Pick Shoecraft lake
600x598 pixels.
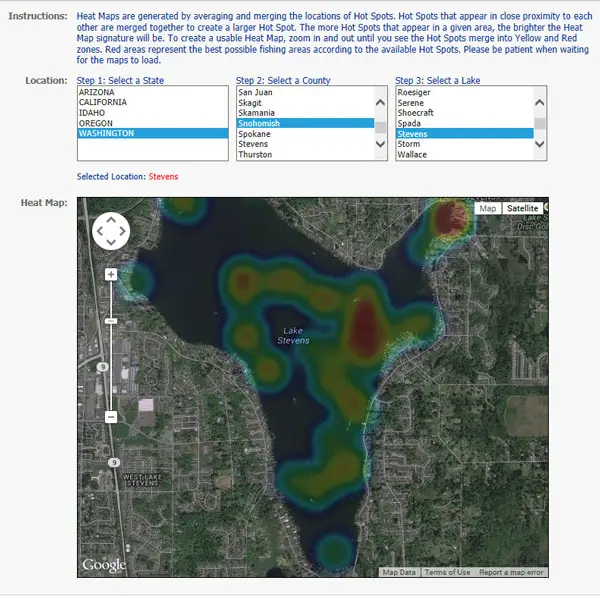coord(465,113)
